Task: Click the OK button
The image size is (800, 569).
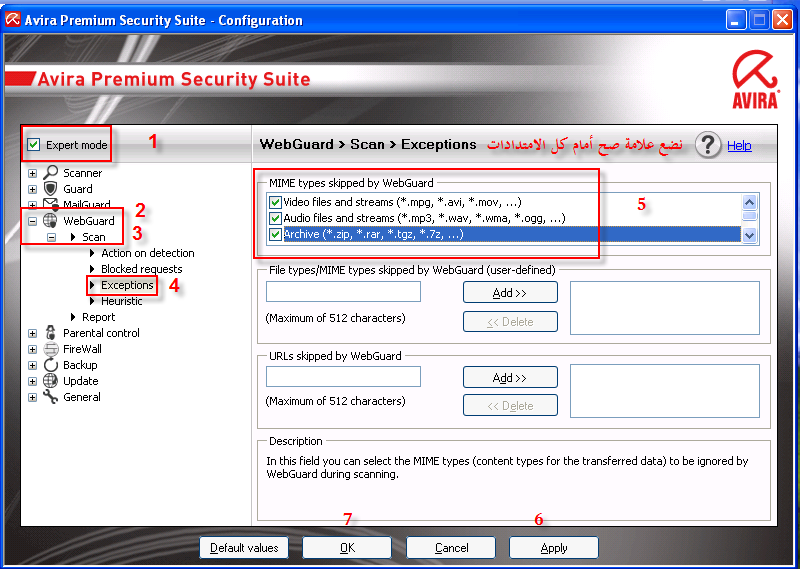Action: pyautogui.click(x=347, y=548)
